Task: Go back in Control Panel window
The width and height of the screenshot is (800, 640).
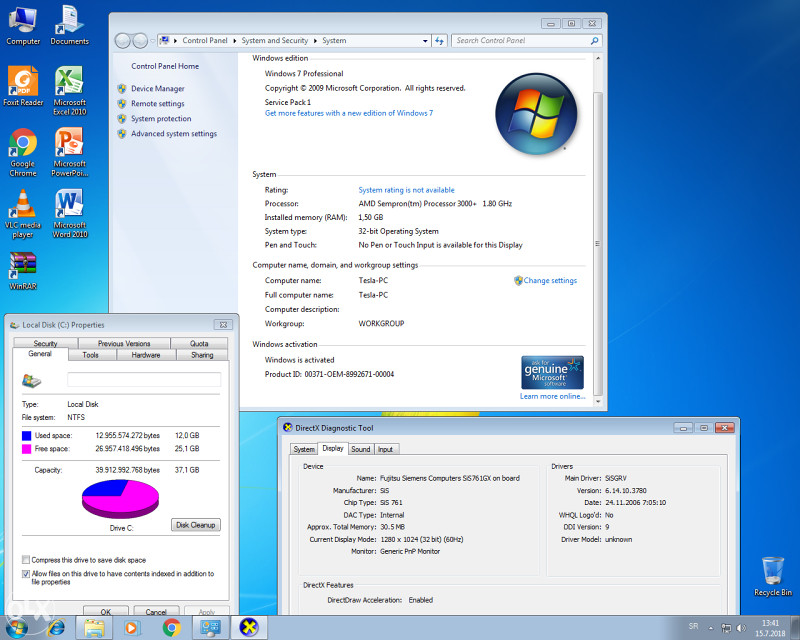Action: (122, 41)
